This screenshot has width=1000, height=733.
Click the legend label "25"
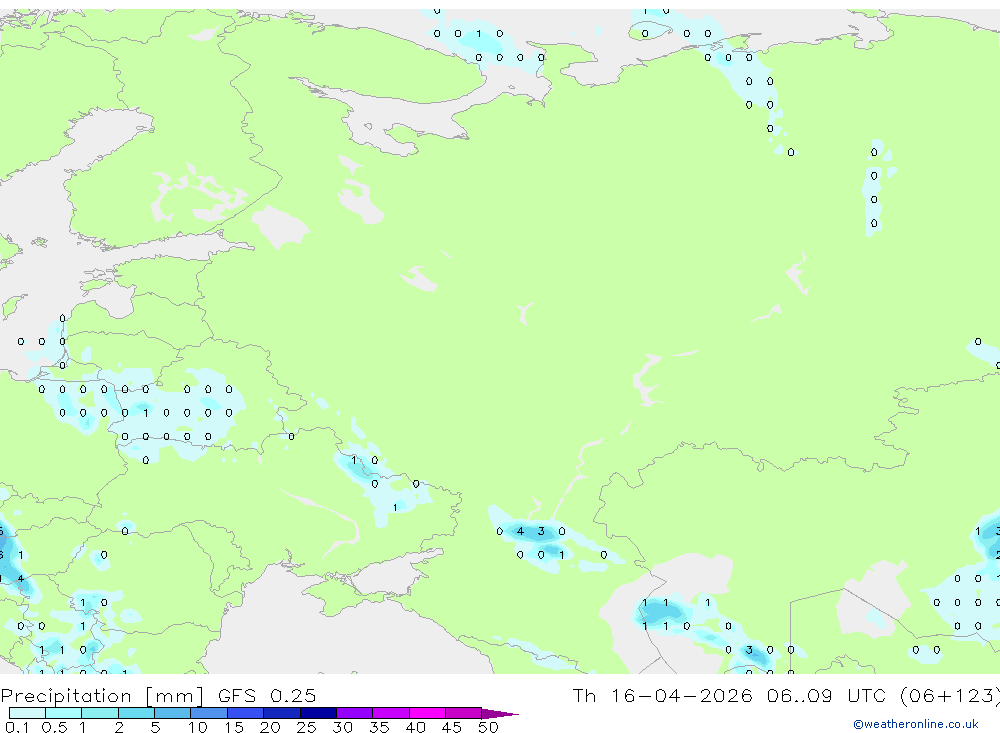pos(306,727)
